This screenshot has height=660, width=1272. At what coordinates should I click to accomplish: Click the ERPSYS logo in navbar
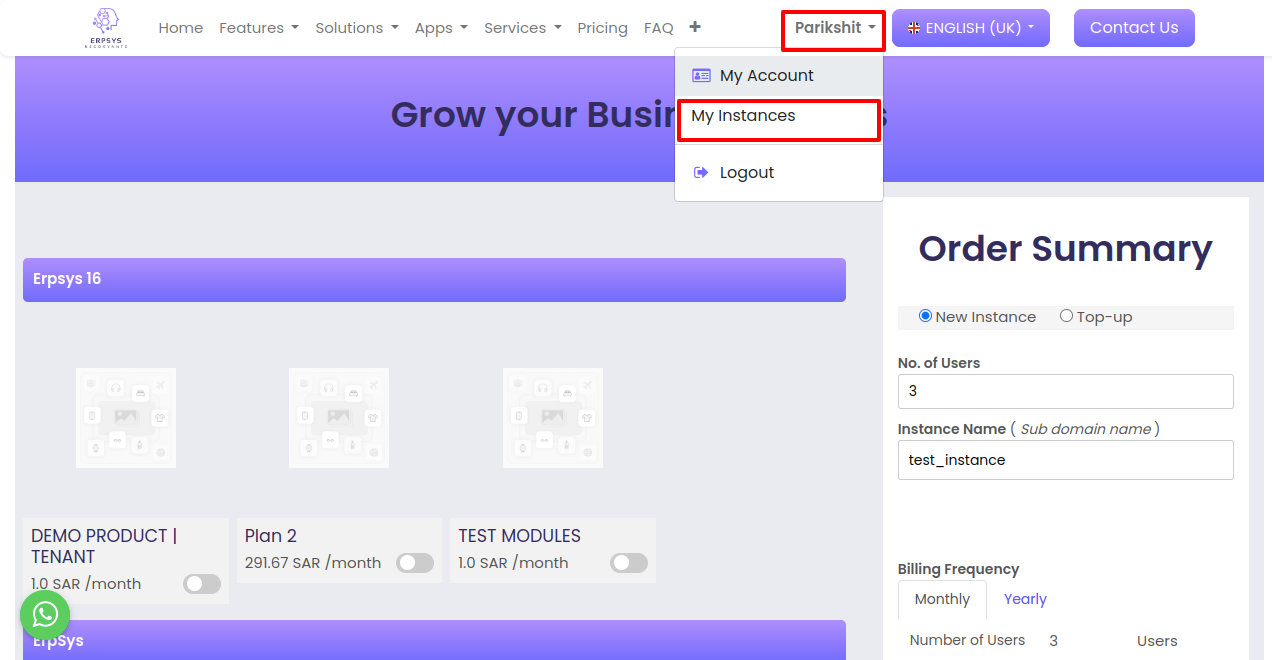pos(105,28)
